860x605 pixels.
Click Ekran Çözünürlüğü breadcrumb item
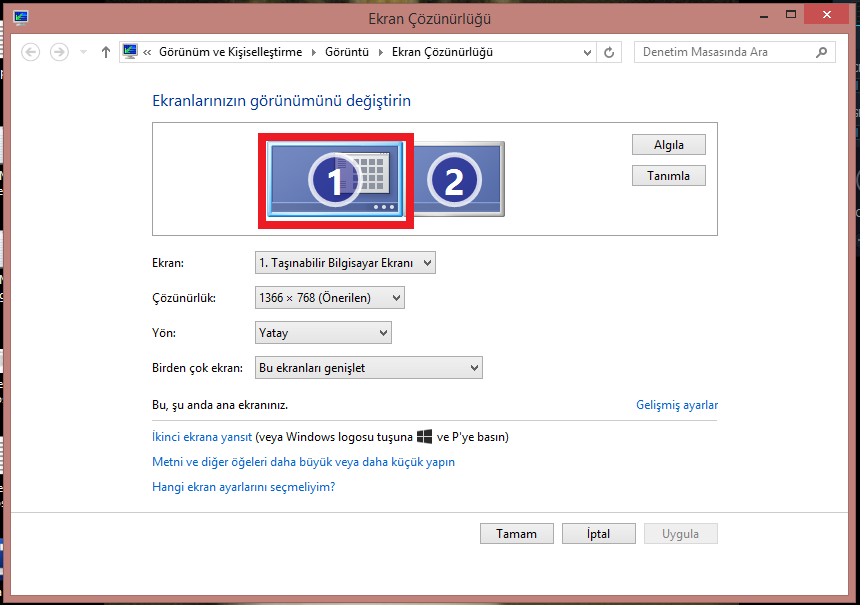pyautogui.click(x=442, y=52)
